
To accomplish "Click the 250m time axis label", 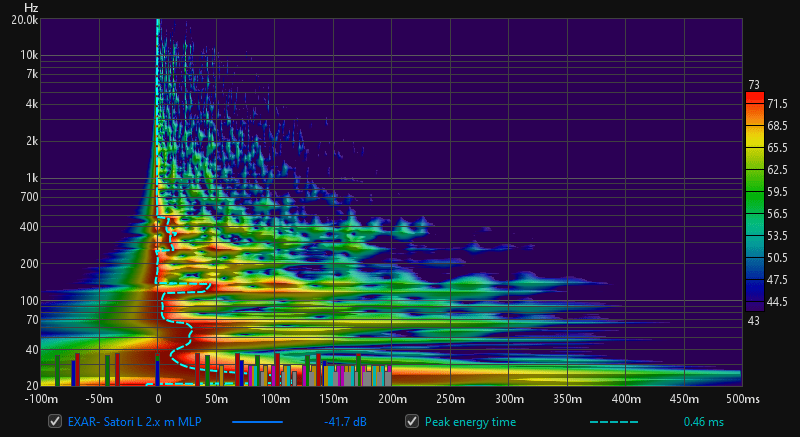I will pos(450,398).
